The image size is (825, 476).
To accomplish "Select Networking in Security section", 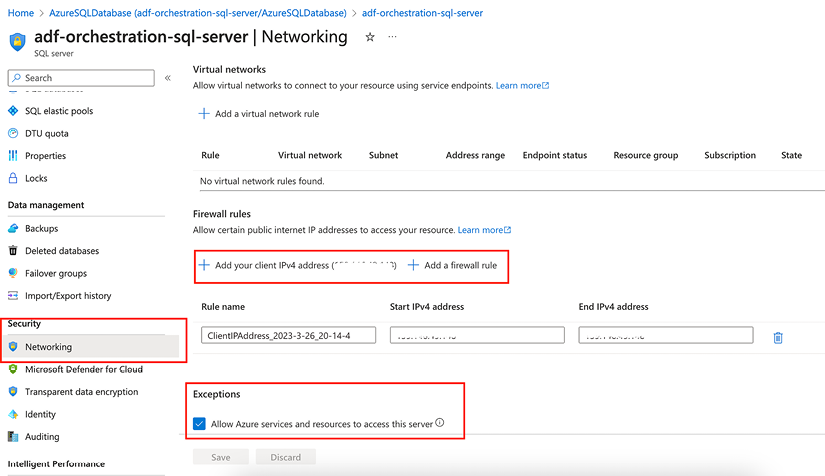I will tap(48, 347).
